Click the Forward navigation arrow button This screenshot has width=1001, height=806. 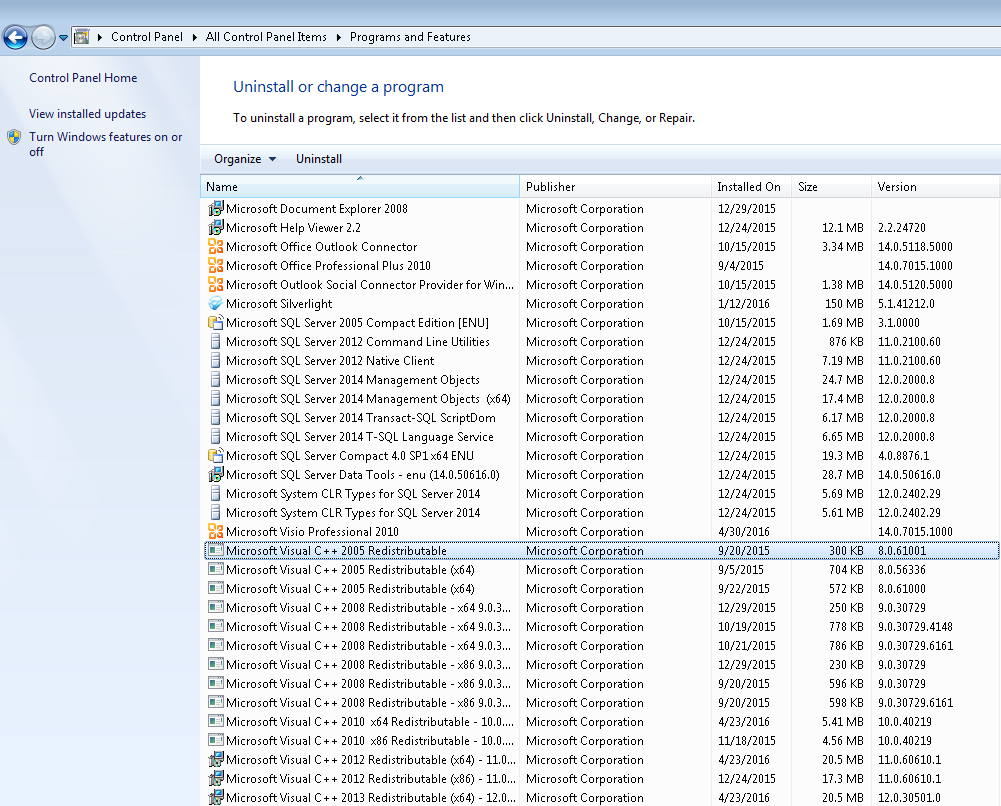click(x=43, y=38)
